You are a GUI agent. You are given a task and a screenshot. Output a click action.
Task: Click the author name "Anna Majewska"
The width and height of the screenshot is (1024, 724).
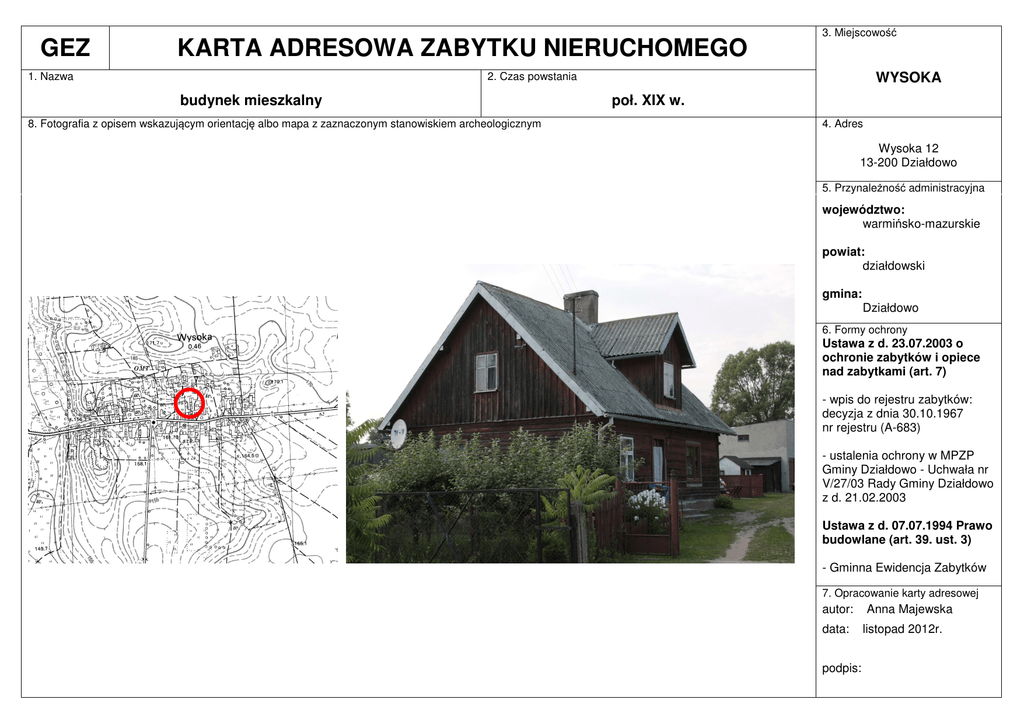pyautogui.click(x=909, y=609)
